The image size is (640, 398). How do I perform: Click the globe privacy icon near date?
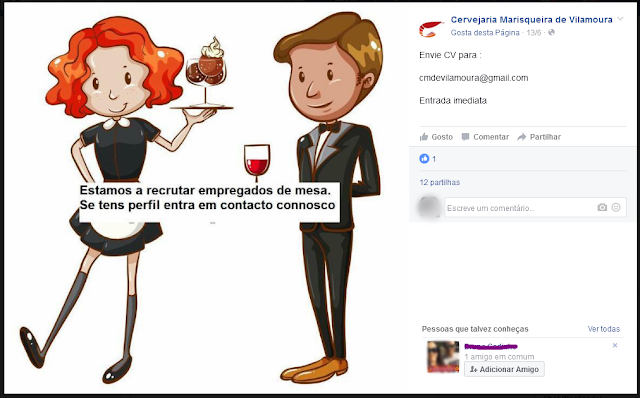coord(551,32)
